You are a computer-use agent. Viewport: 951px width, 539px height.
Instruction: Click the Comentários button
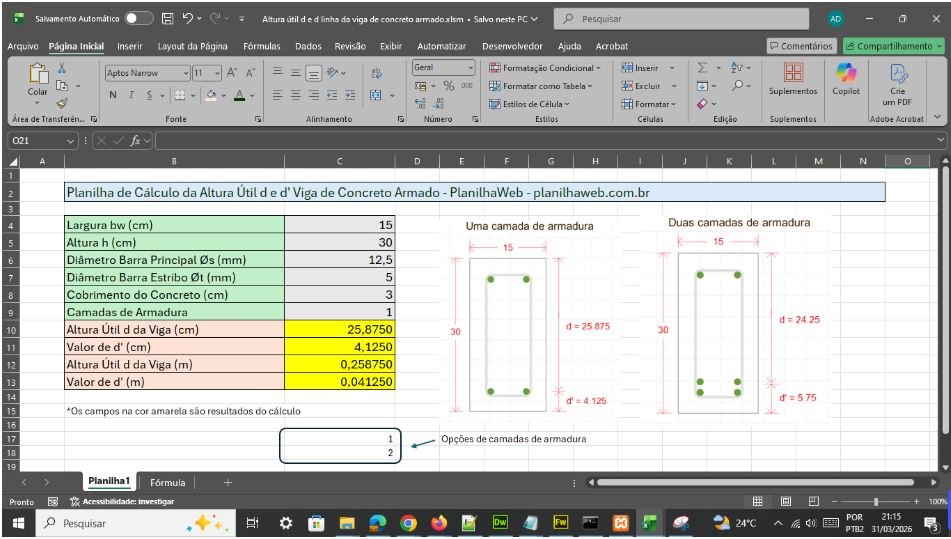pos(800,46)
